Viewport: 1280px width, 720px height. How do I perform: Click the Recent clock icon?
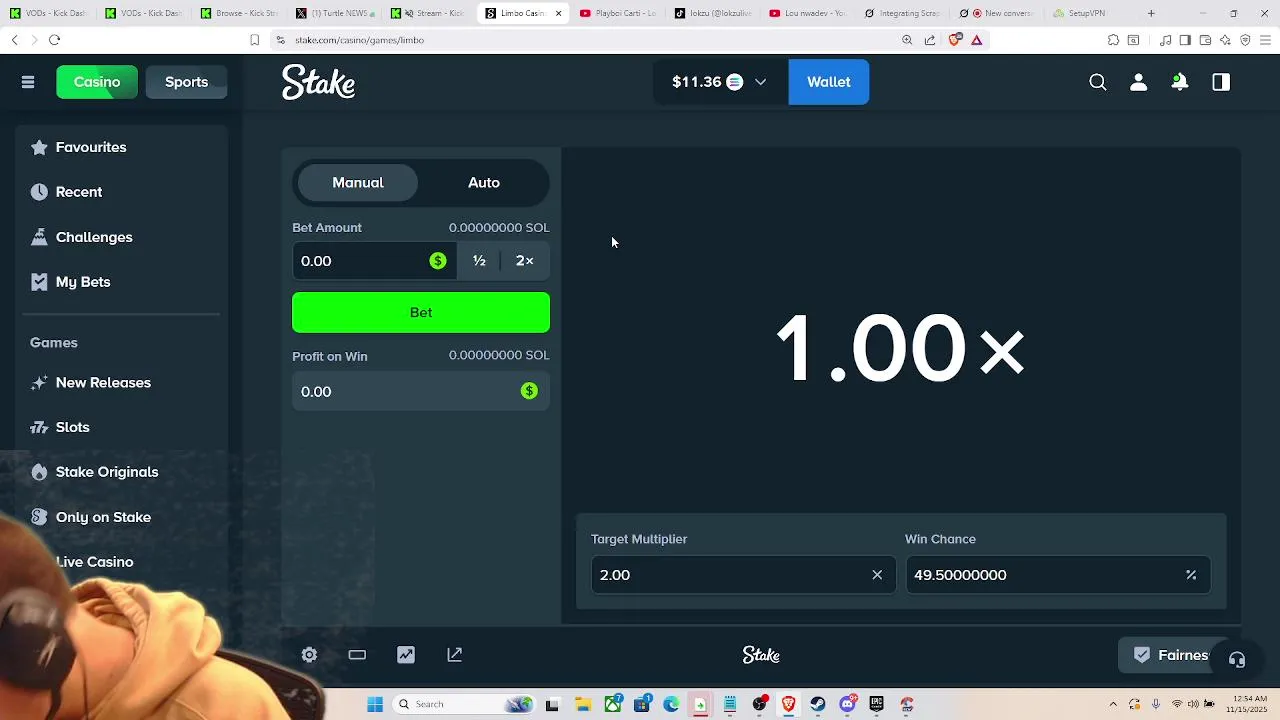[39, 192]
